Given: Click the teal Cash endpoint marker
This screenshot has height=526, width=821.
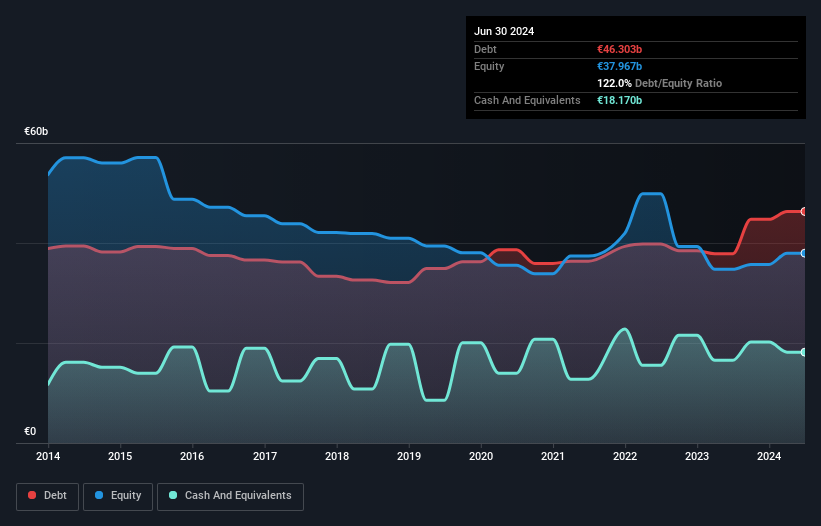Looking at the screenshot, I should [x=804, y=352].
